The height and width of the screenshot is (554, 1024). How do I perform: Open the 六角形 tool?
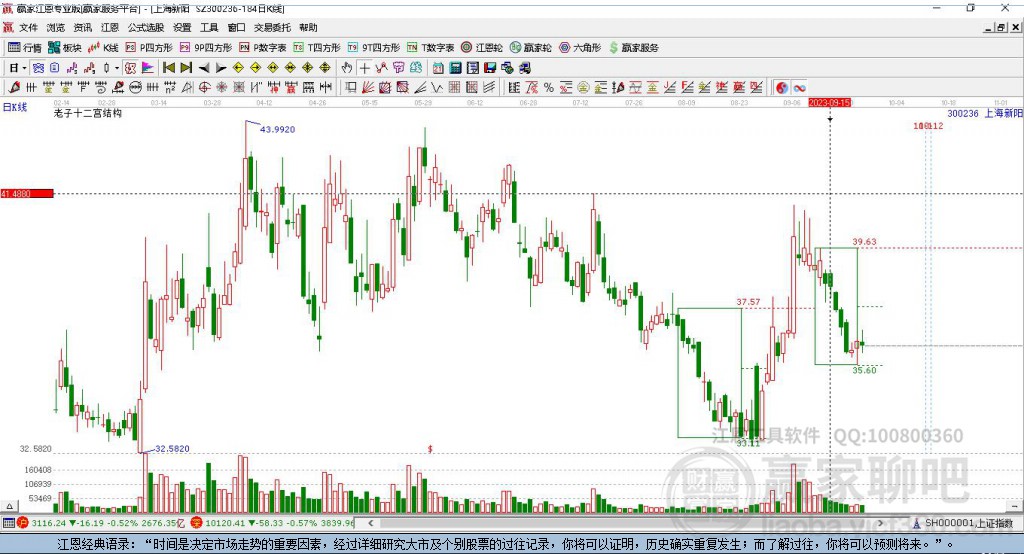click(580, 48)
